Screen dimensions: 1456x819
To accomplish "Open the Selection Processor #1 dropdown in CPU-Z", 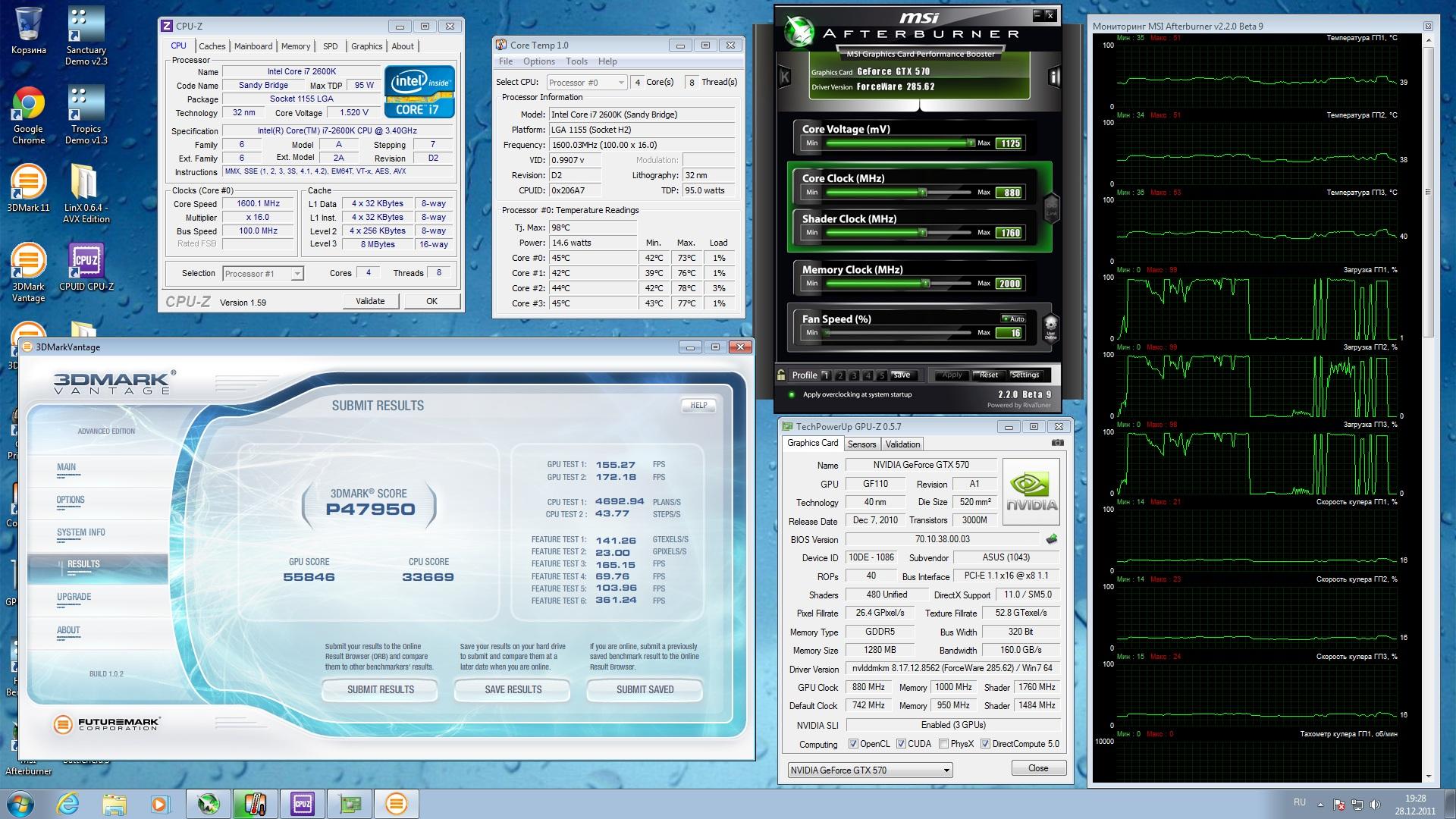I will [263, 274].
